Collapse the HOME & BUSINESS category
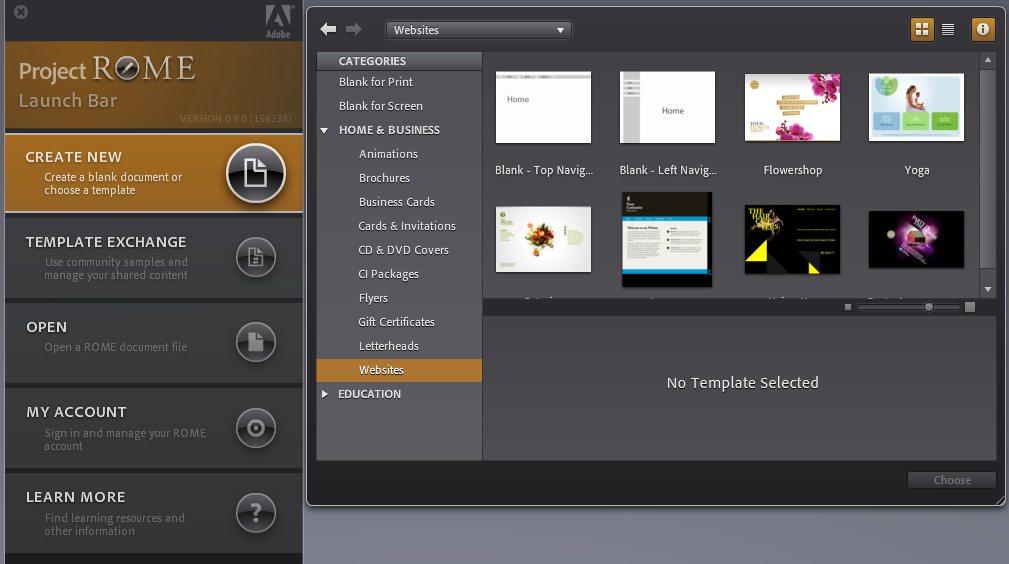 324,130
